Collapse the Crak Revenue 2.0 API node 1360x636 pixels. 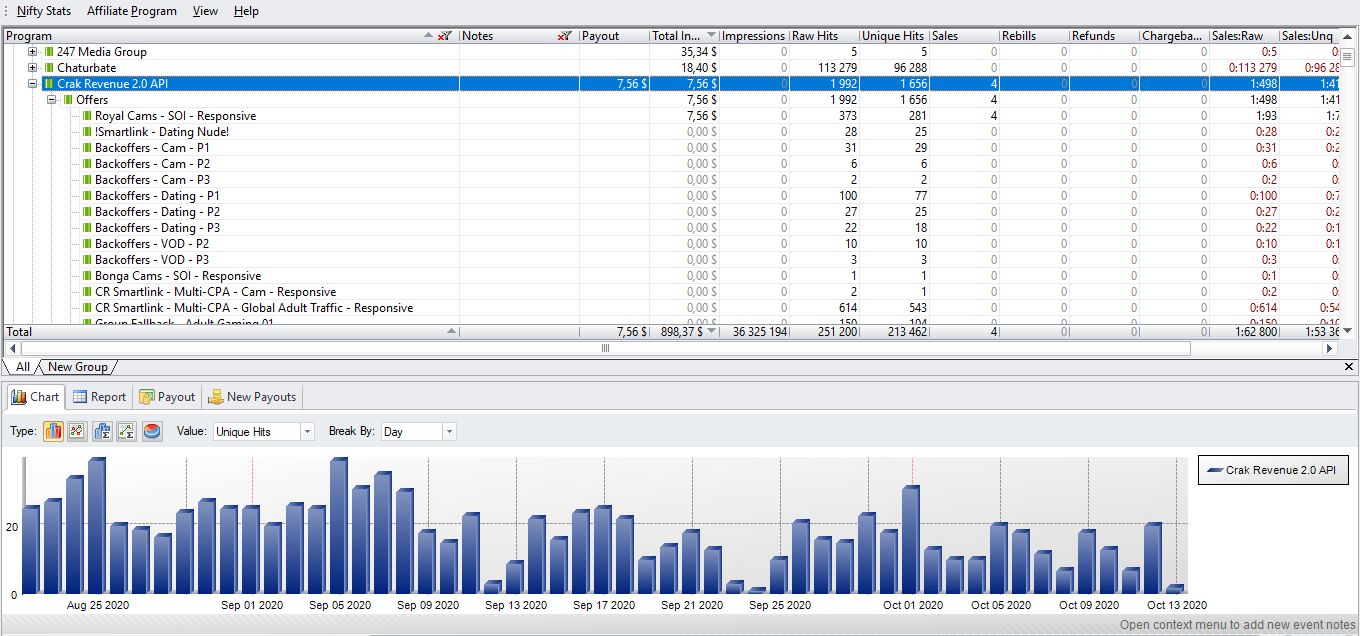[33, 83]
